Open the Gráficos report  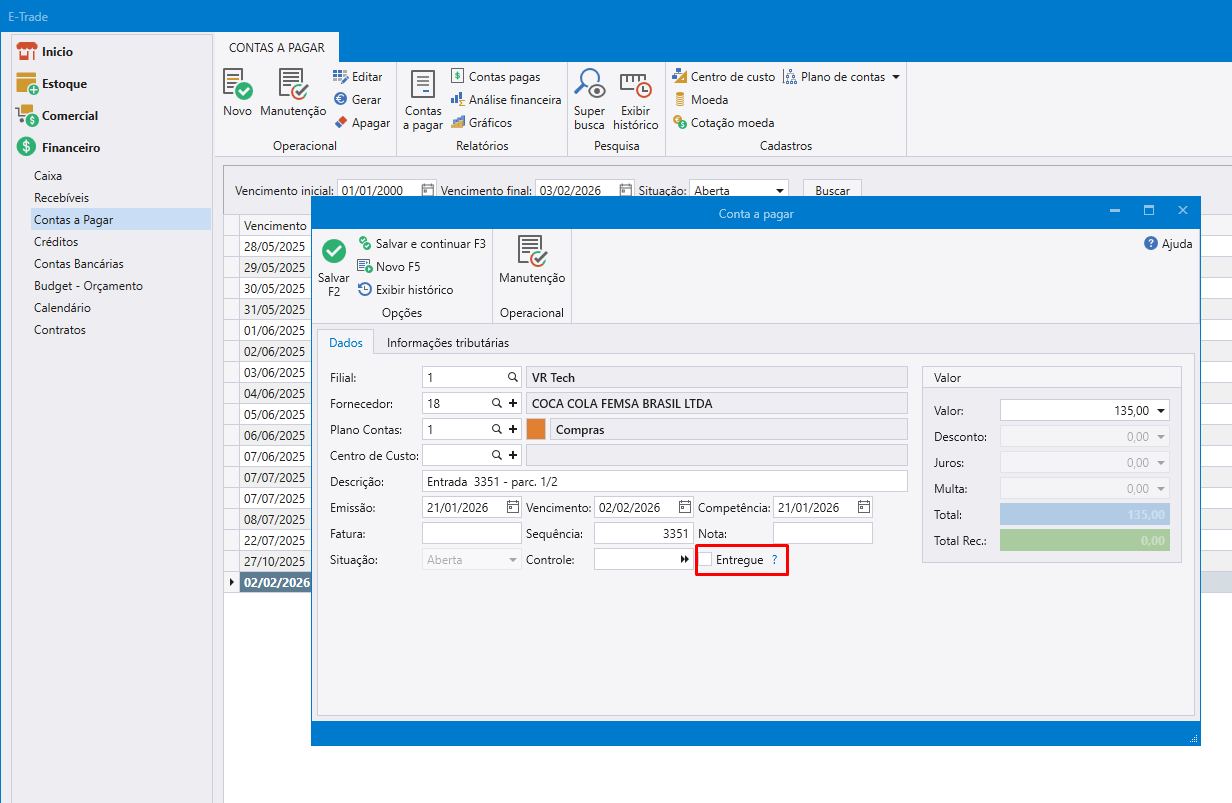click(x=481, y=123)
